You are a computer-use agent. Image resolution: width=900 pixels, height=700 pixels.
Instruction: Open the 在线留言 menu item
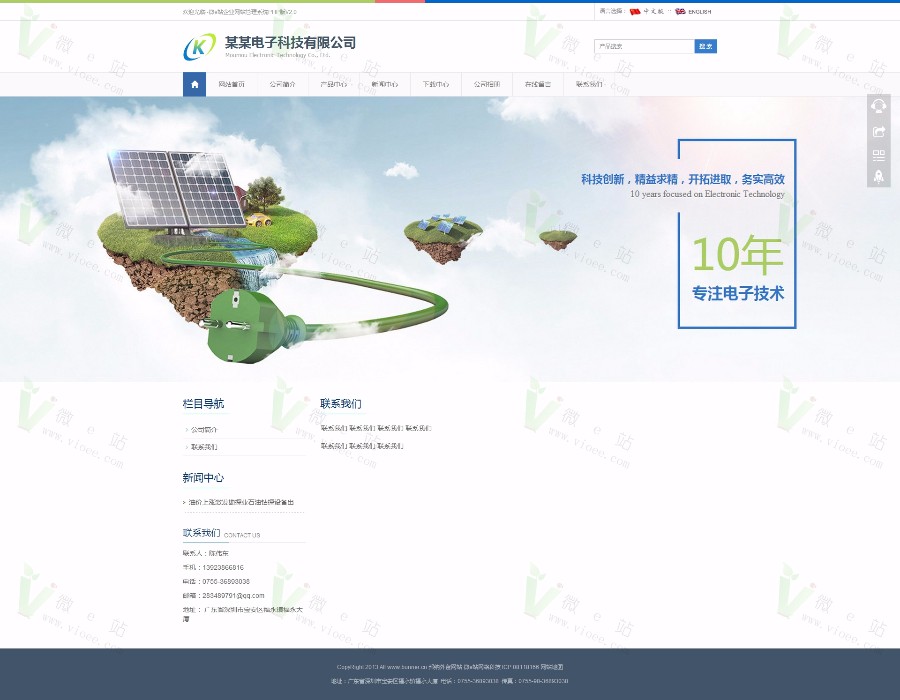click(x=538, y=84)
